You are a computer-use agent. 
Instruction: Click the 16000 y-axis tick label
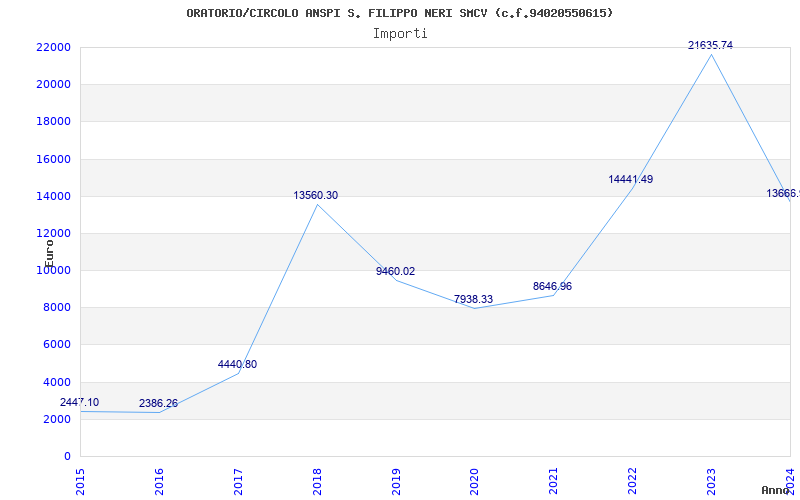(53, 159)
